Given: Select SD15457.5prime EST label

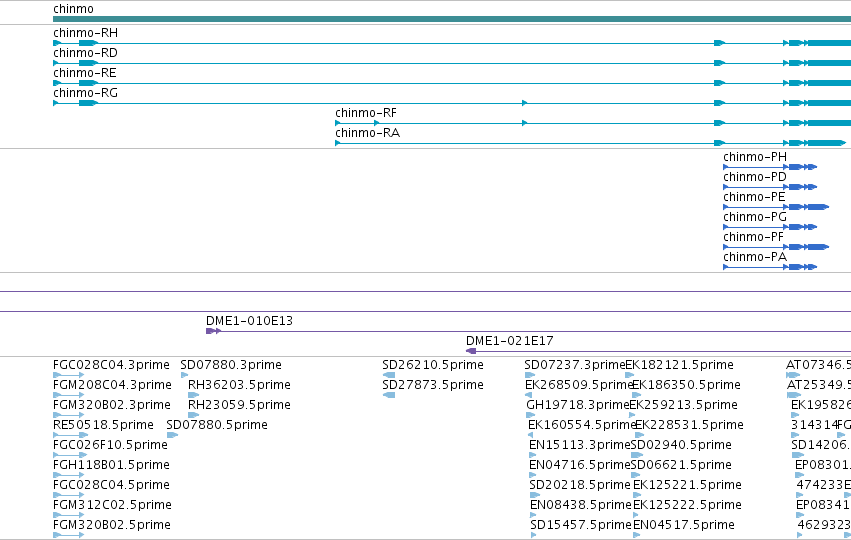Looking at the screenshot, I should tap(581, 525).
